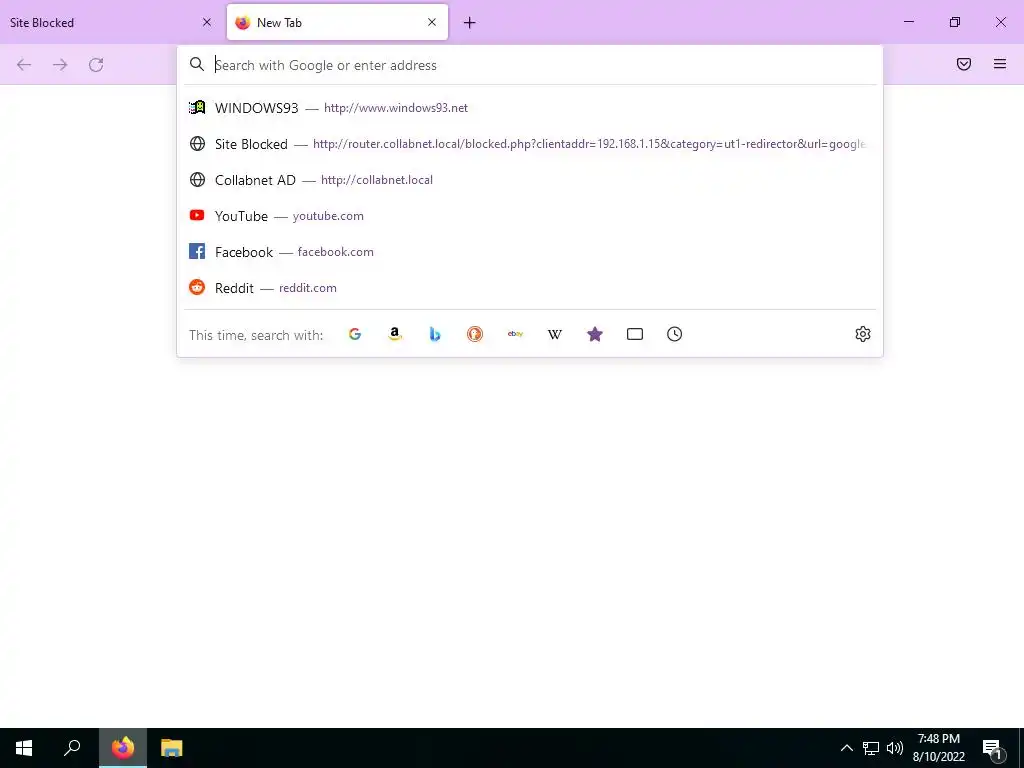Click the Reddit favicon in suggestions
Image resolution: width=1024 pixels, height=768 pixels.
click(197, 287)
